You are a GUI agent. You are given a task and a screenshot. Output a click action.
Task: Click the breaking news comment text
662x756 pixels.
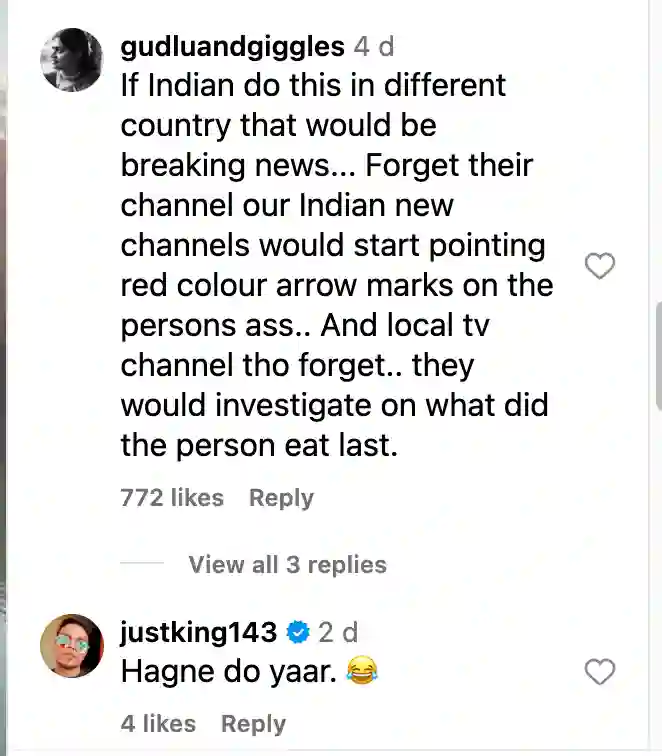click(337, 265)
